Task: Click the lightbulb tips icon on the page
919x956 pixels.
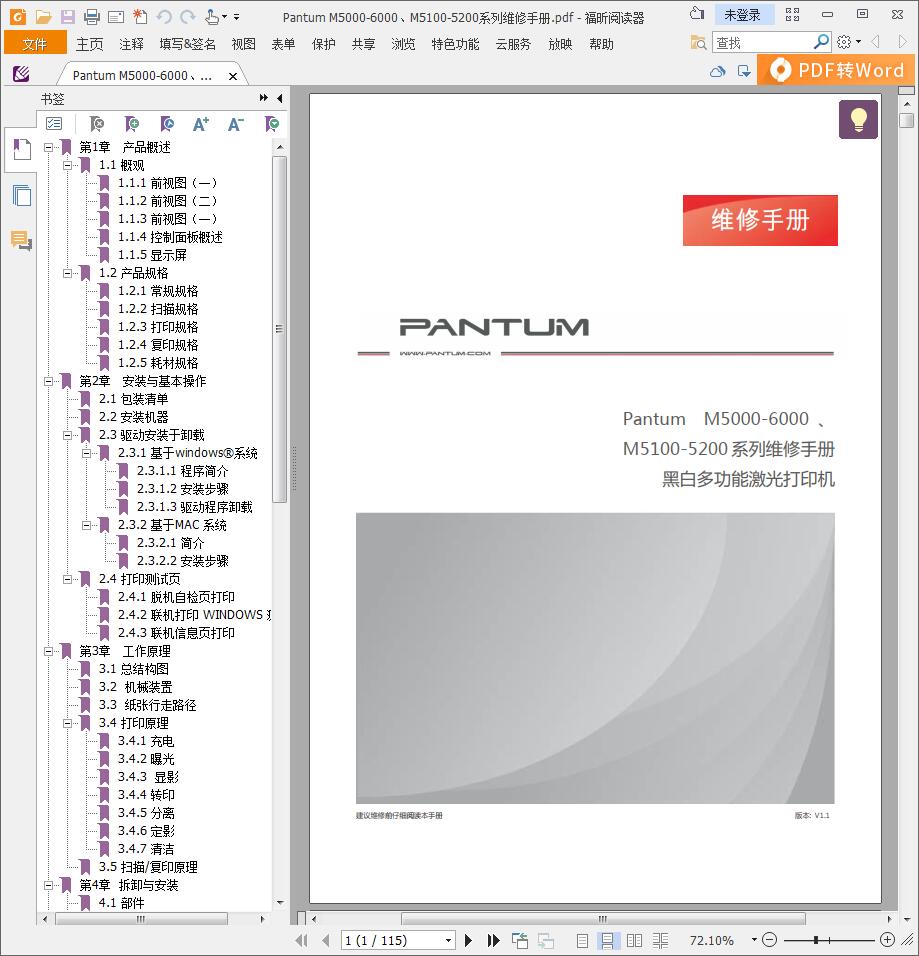Action: tap(858, 120)
